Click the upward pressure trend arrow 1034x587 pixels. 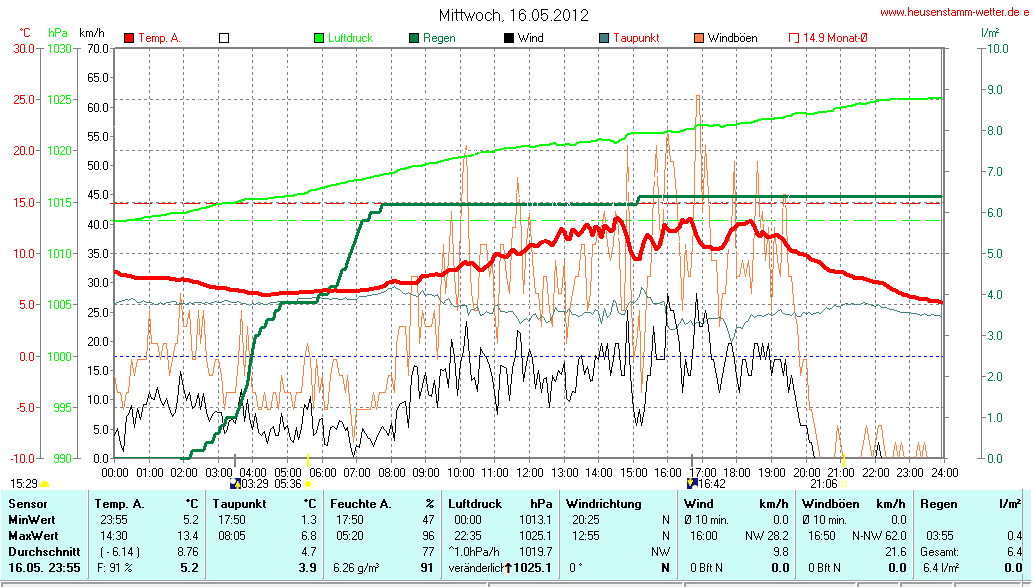tap(507, 567)
